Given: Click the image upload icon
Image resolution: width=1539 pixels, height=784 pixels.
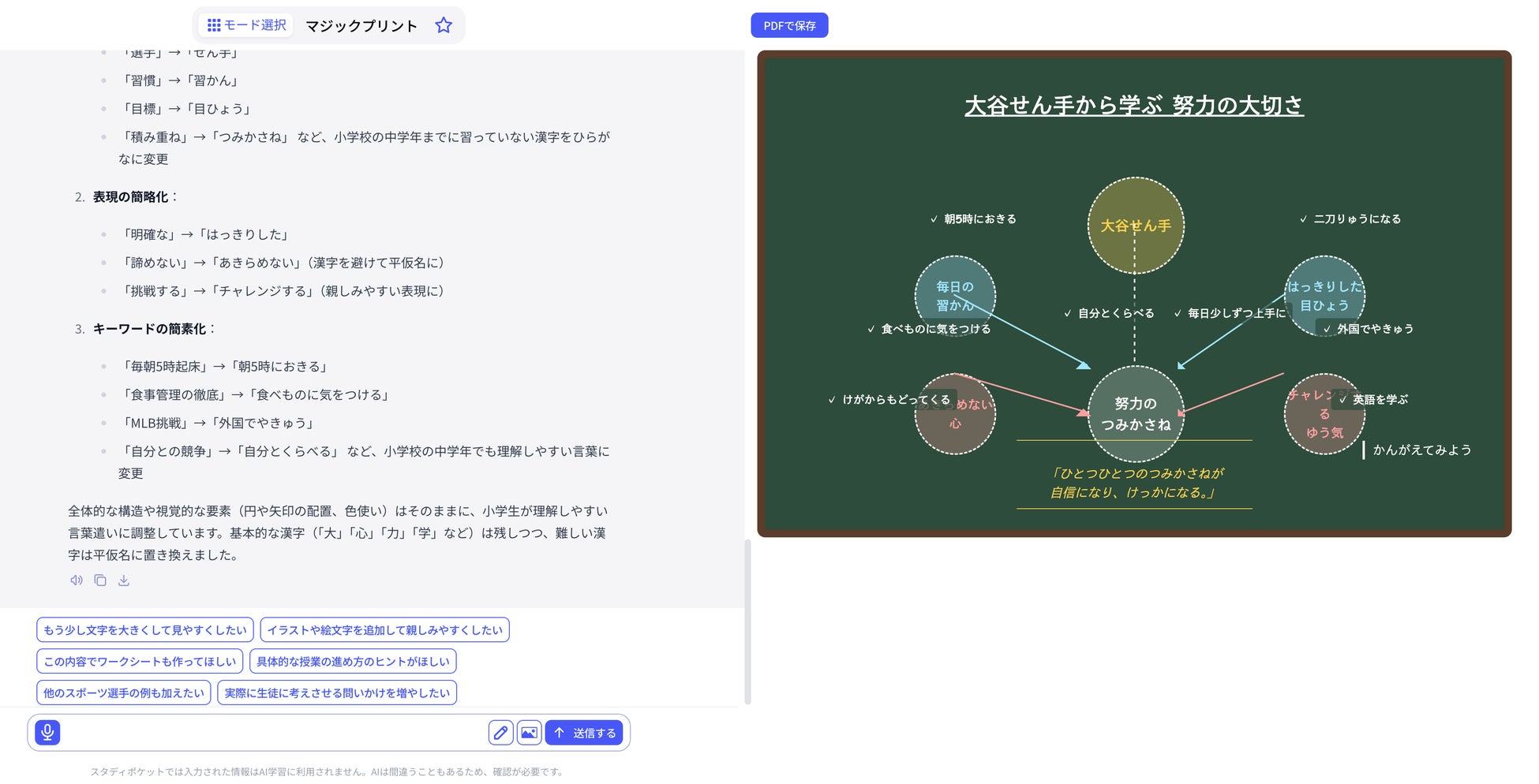Looking at the screenshot, I should [x=530, y=733].
